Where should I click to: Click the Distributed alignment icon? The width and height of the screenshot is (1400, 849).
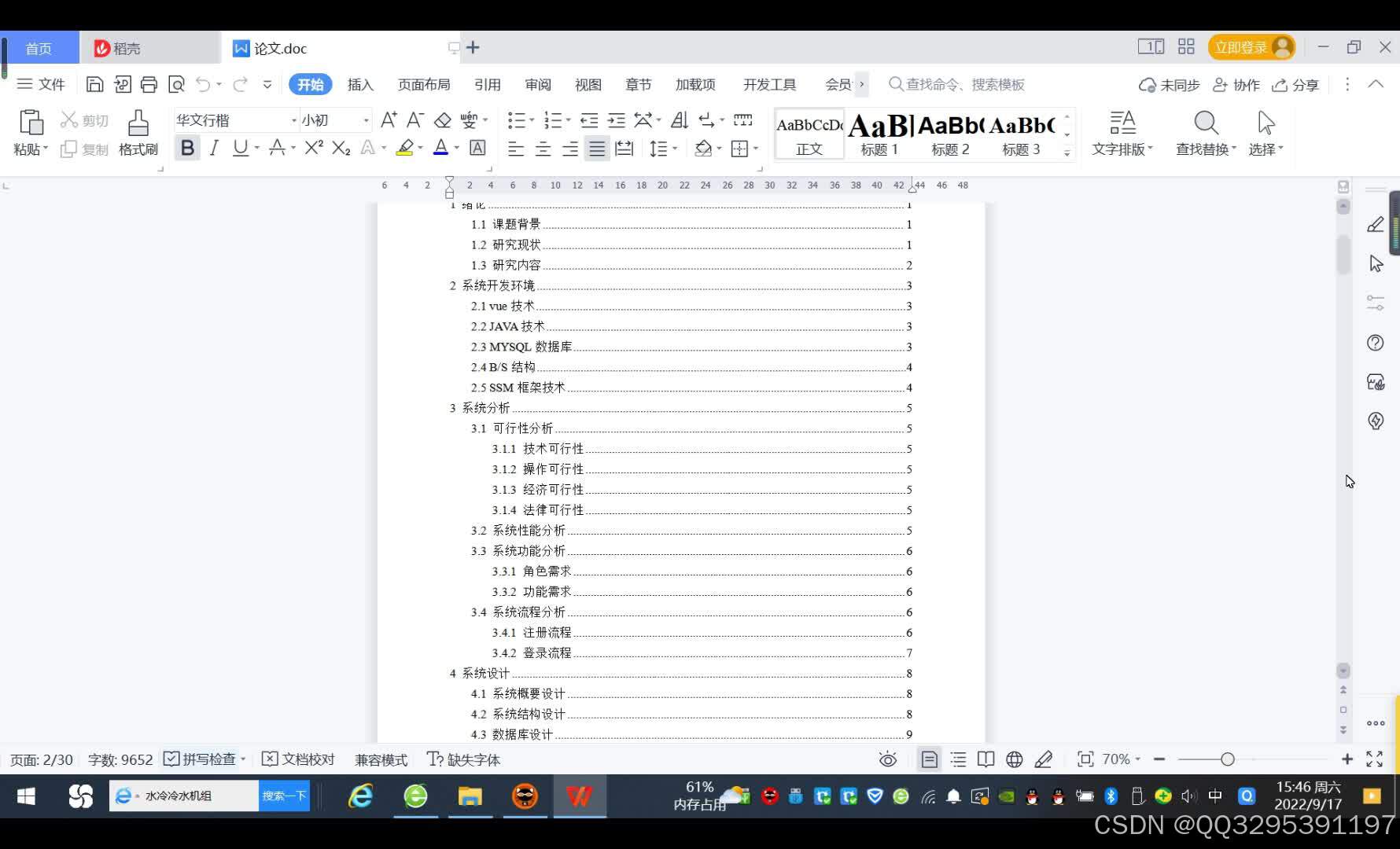tap(624, 148)
